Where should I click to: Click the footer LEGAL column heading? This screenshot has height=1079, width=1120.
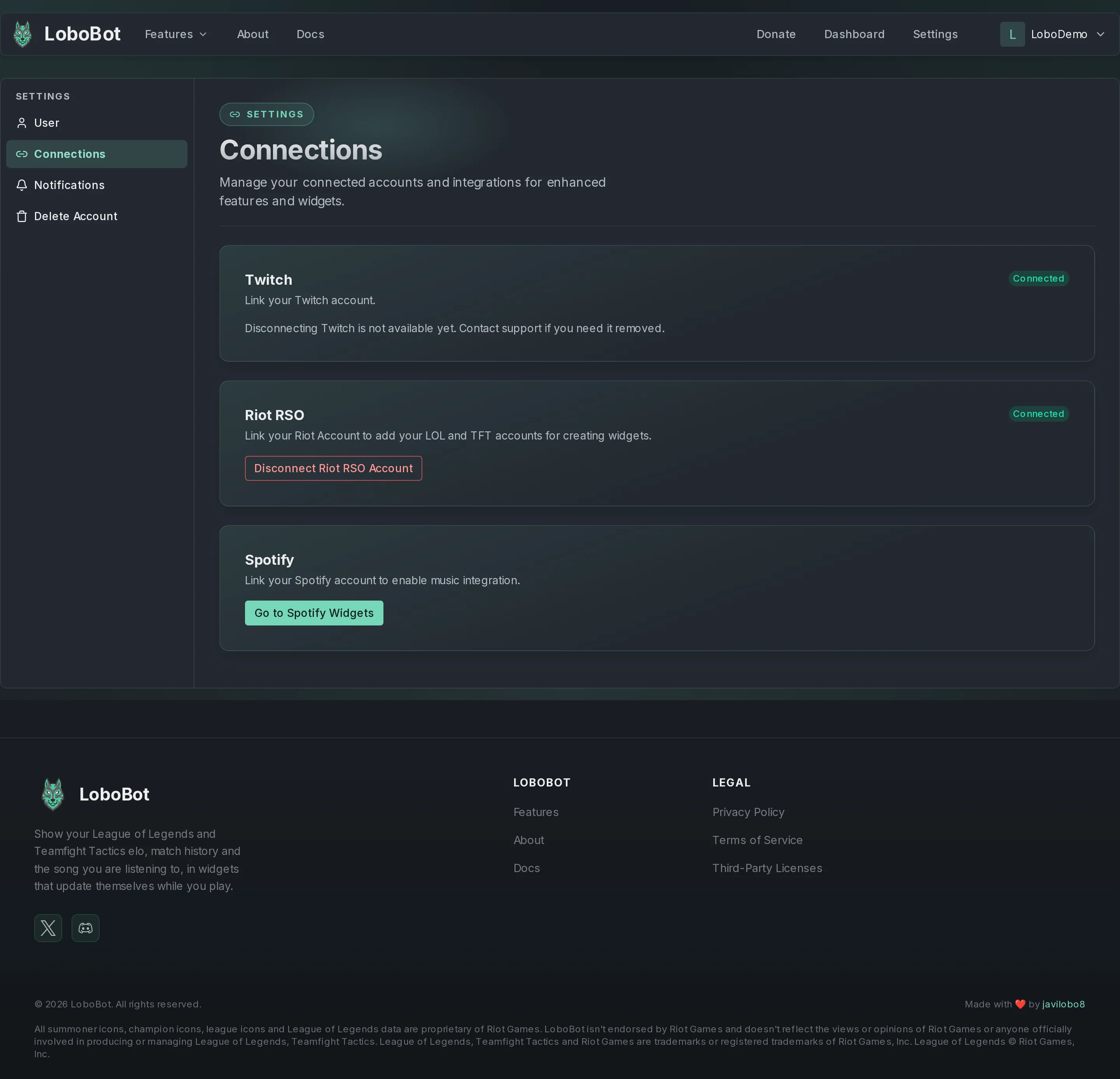[731, 782]
